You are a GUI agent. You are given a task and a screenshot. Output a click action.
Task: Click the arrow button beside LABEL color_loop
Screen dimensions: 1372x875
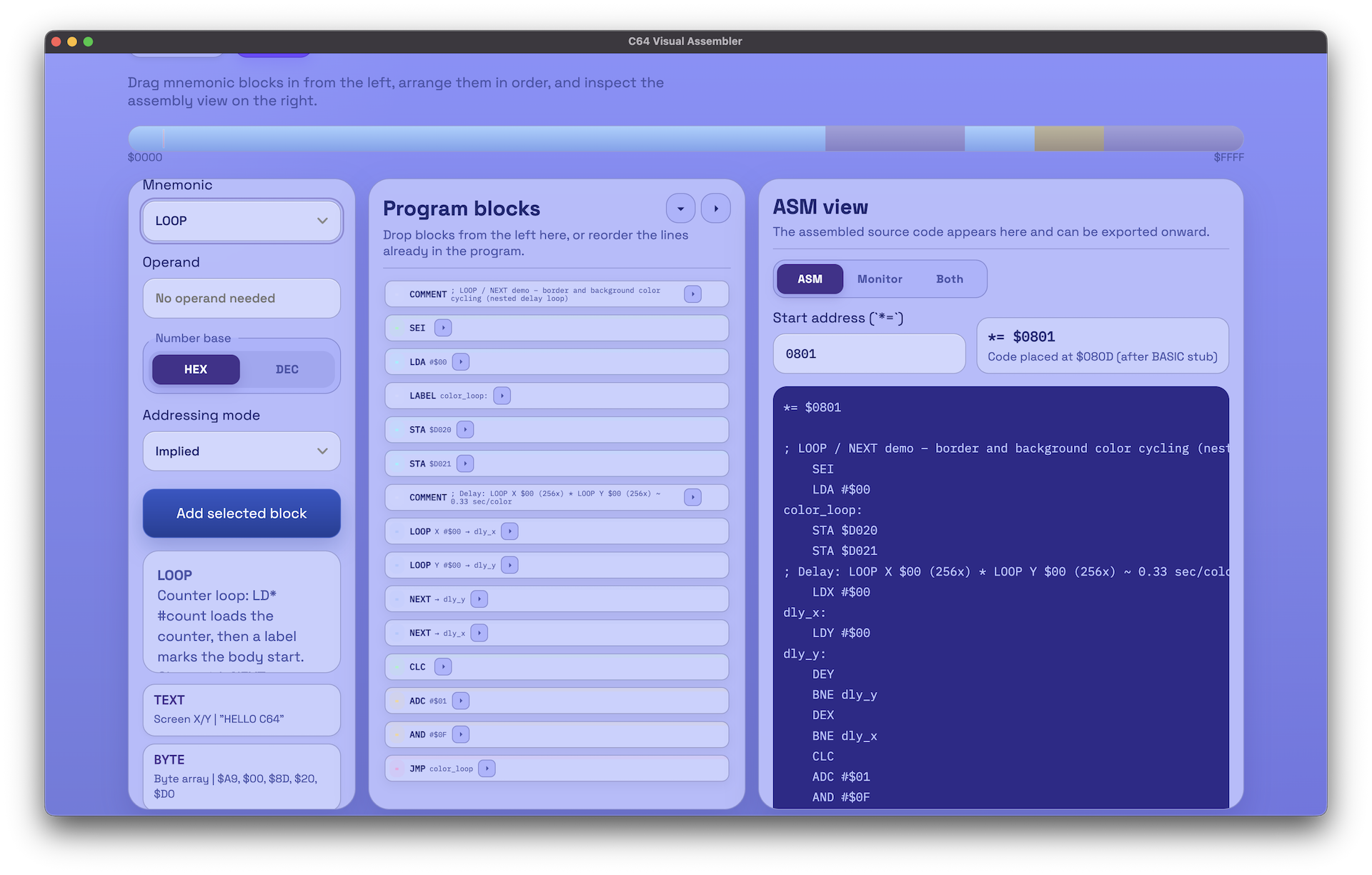pyautogui.click(x=502, y=396)
